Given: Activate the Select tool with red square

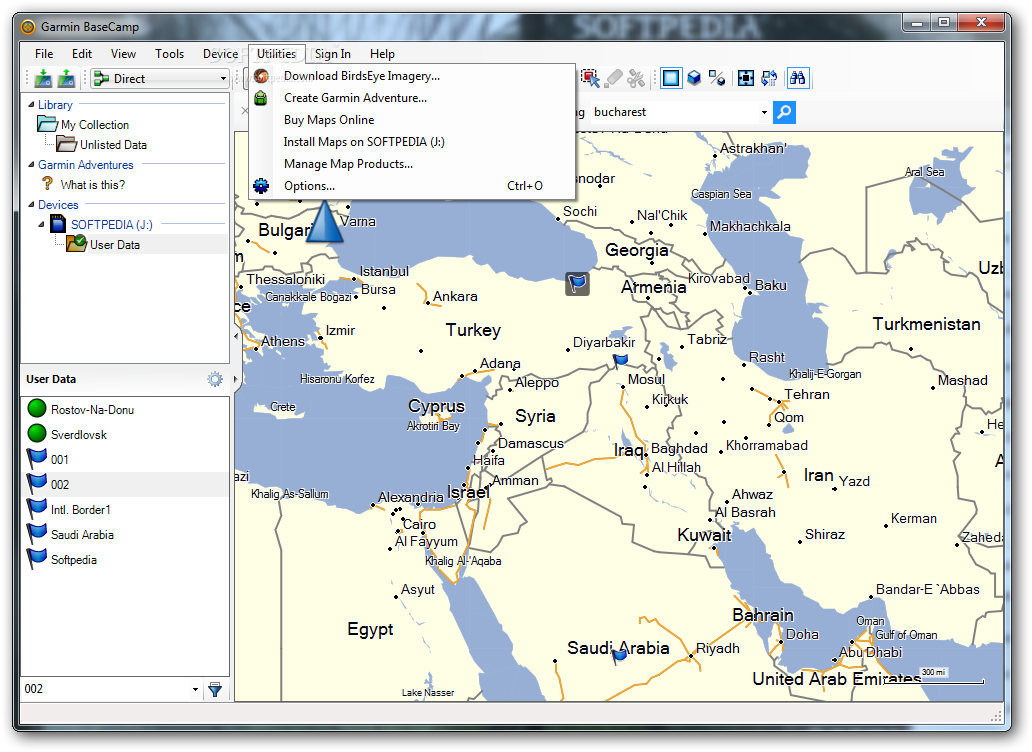Looking at the screenshot, I should (590, 78).
